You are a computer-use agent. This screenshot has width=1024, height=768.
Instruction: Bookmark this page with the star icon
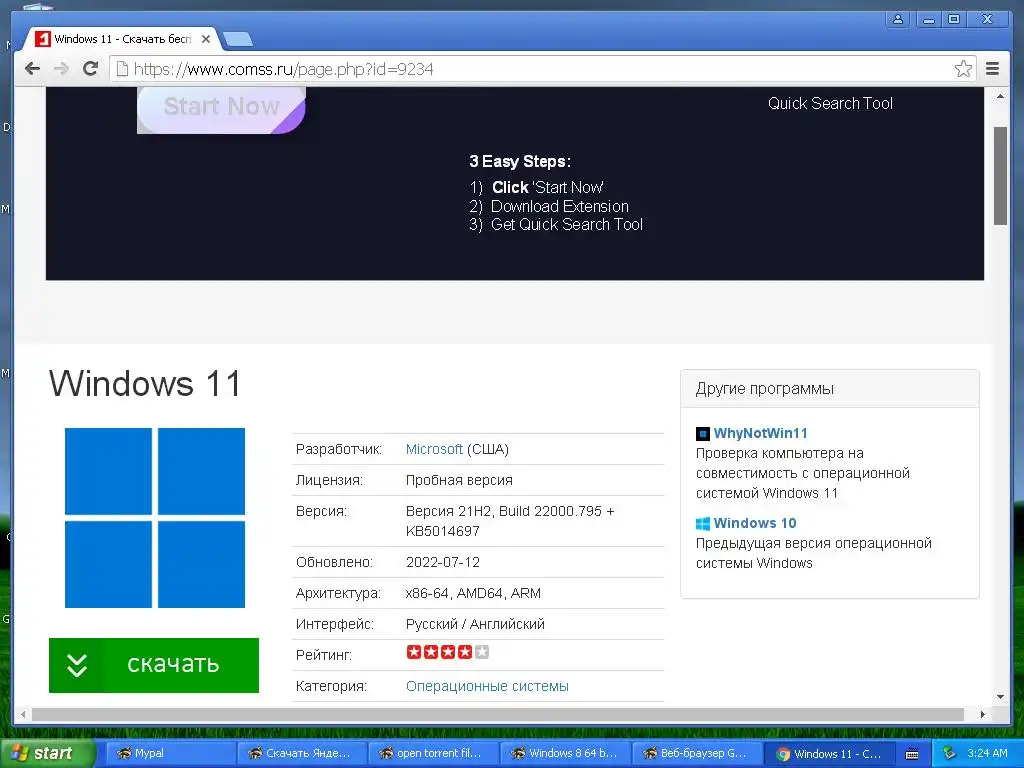[963, 69]
